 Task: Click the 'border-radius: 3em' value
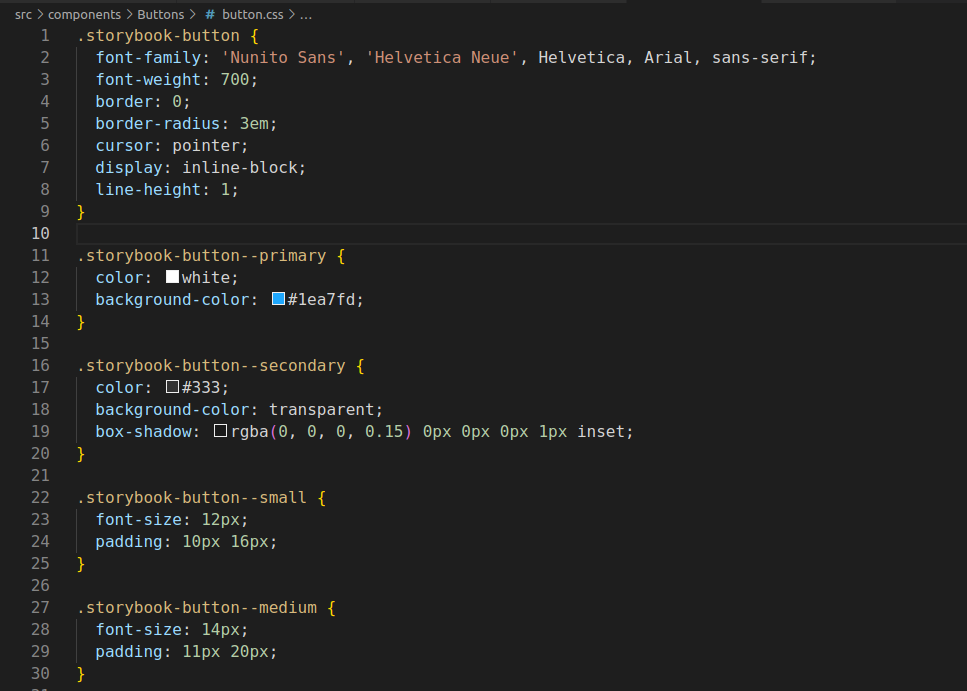click(x=255, y=123)
